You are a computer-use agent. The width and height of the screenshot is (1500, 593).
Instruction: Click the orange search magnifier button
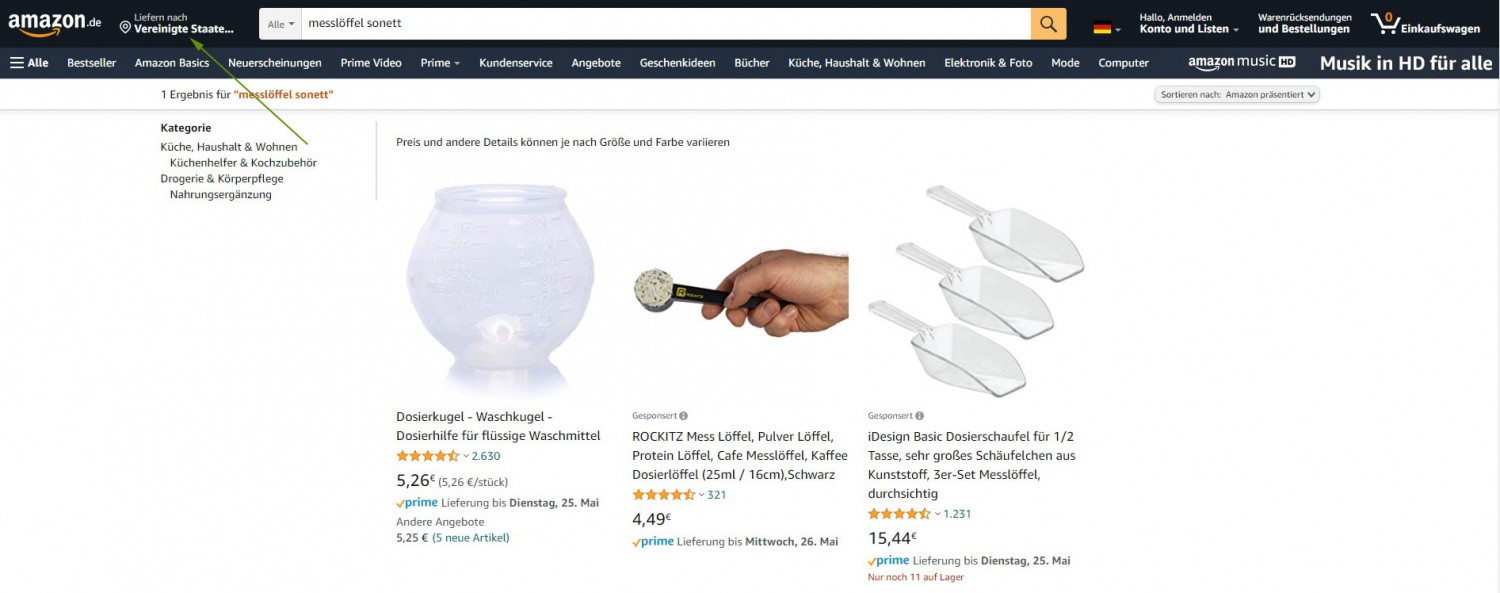(1048, 24)
